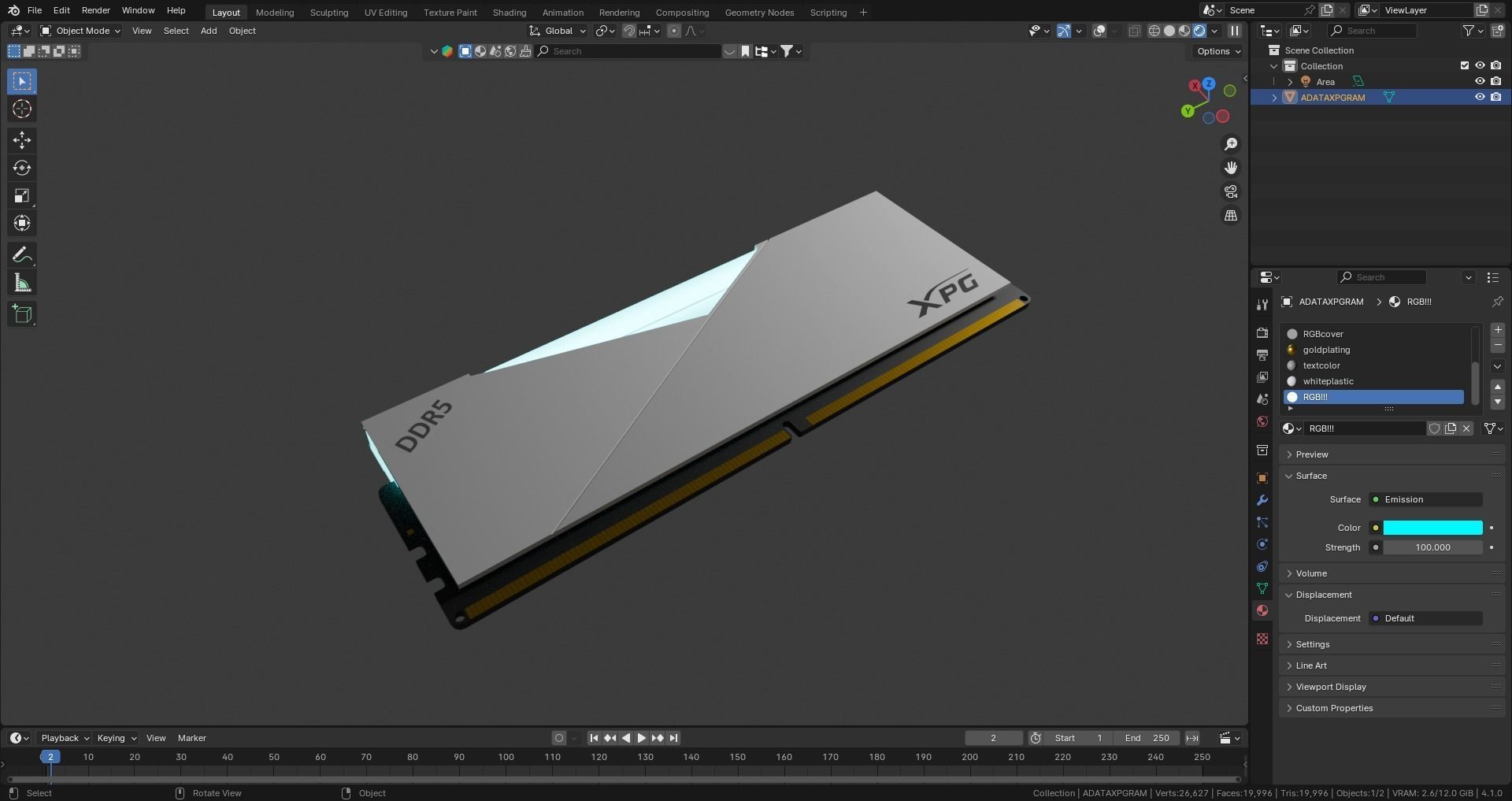Select the Rotate tool
The height and width of the screenshot is (801, 1512).
[22, 168]
